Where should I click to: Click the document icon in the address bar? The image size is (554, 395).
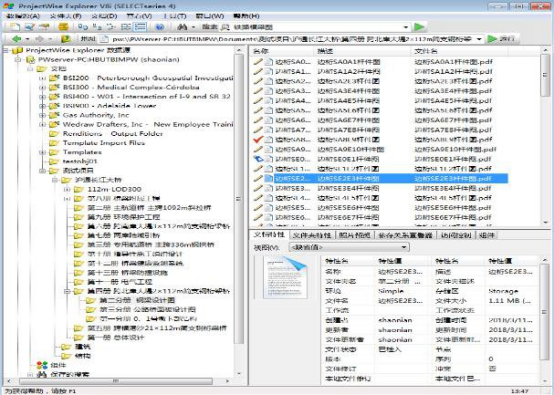(104, 39)
